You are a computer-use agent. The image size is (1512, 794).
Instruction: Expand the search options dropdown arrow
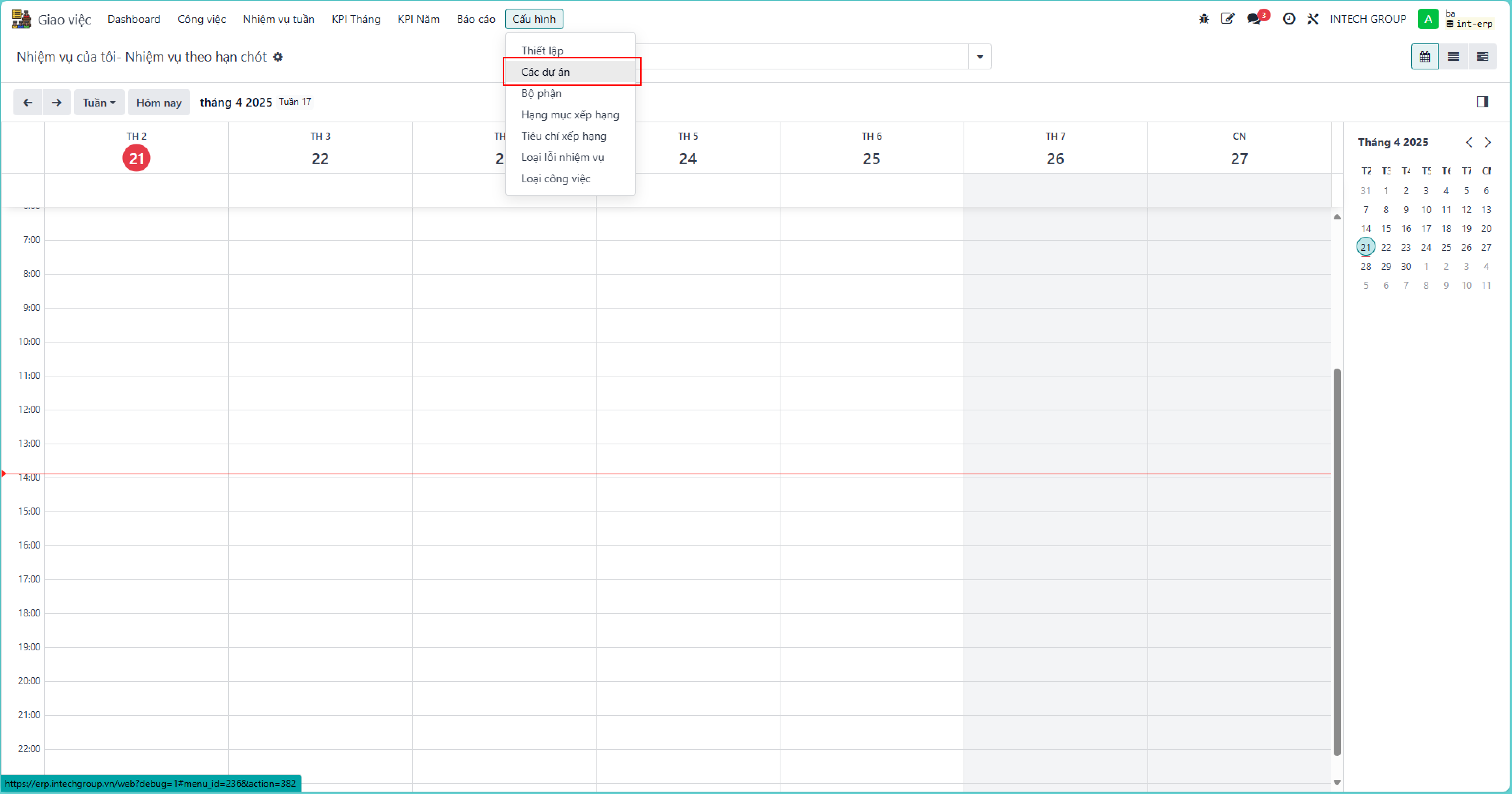[x=980, y=57]
